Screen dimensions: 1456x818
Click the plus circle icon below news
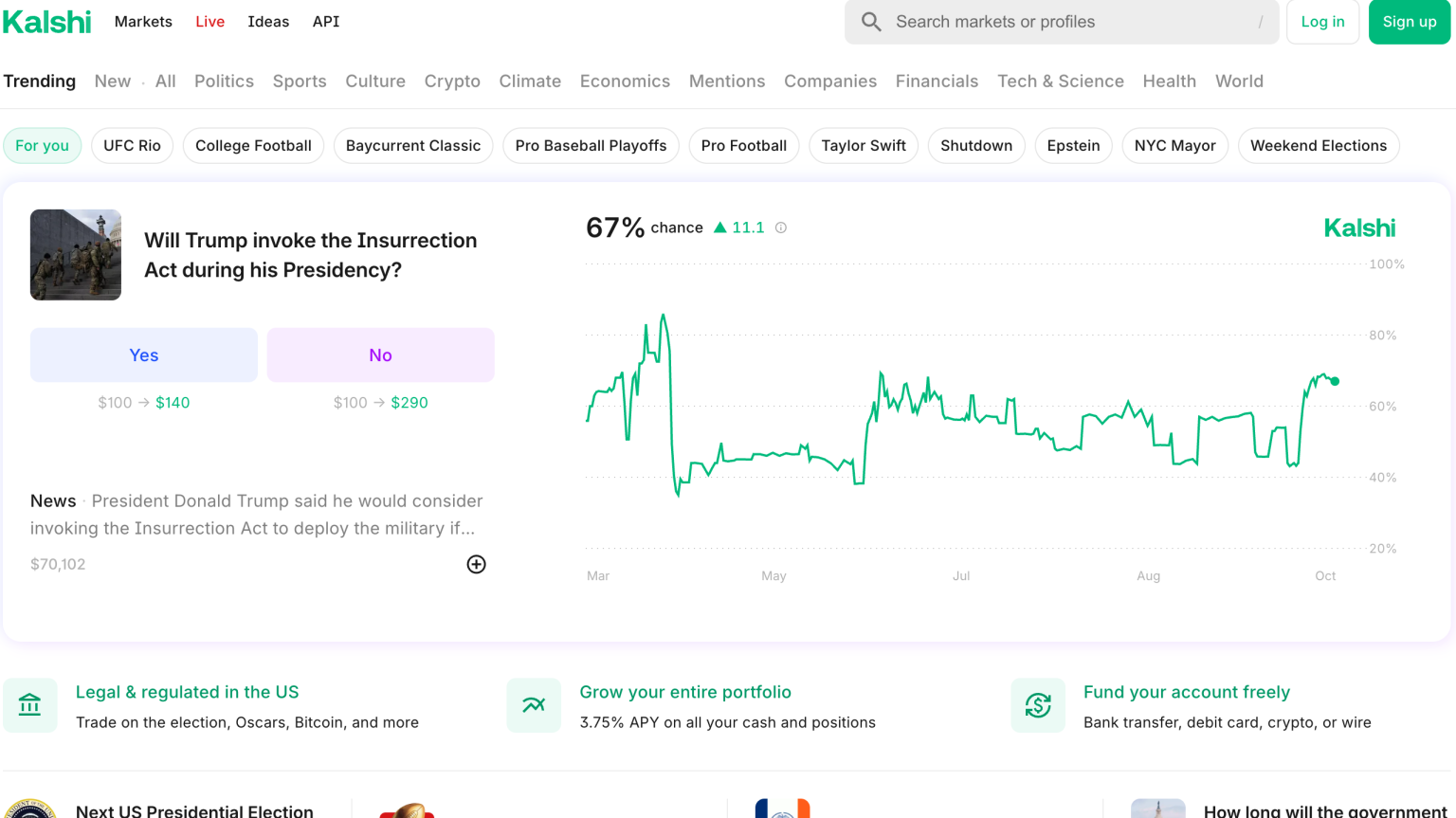[x=476, y=564]
